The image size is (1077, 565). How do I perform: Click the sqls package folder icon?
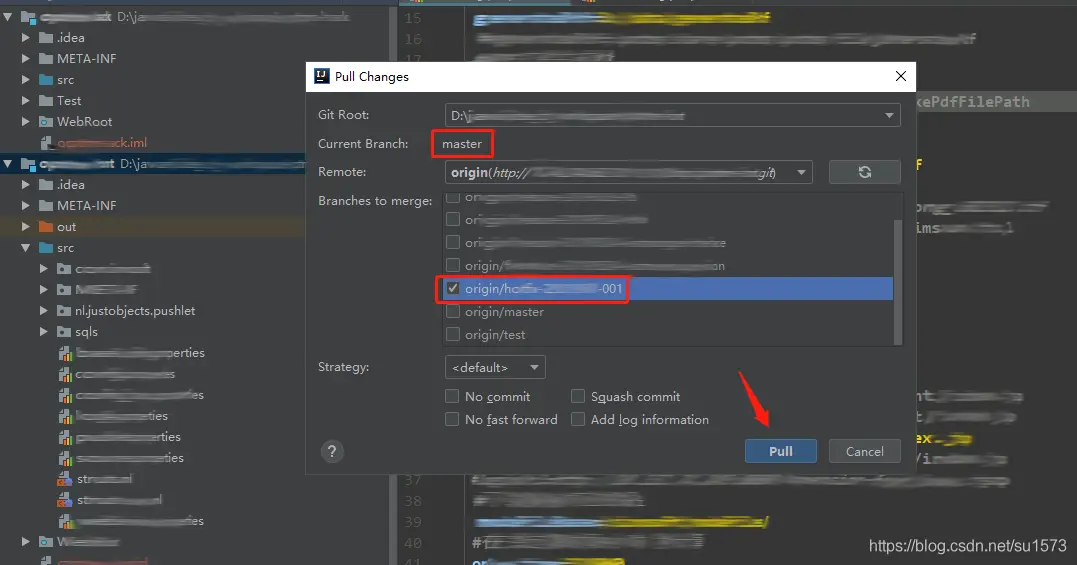click(x=65, y=332)
